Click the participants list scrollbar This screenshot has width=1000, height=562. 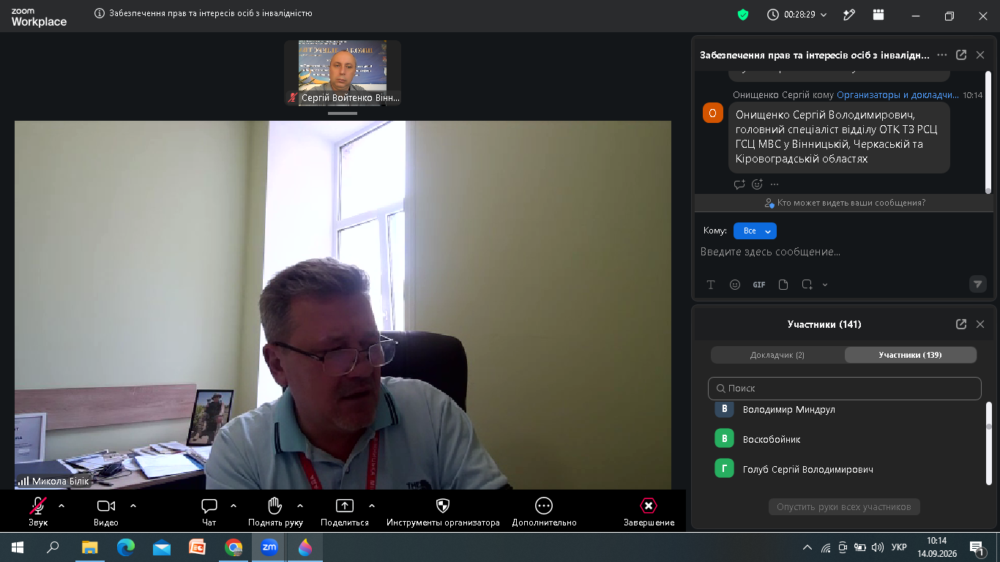[x=989, y=443]
